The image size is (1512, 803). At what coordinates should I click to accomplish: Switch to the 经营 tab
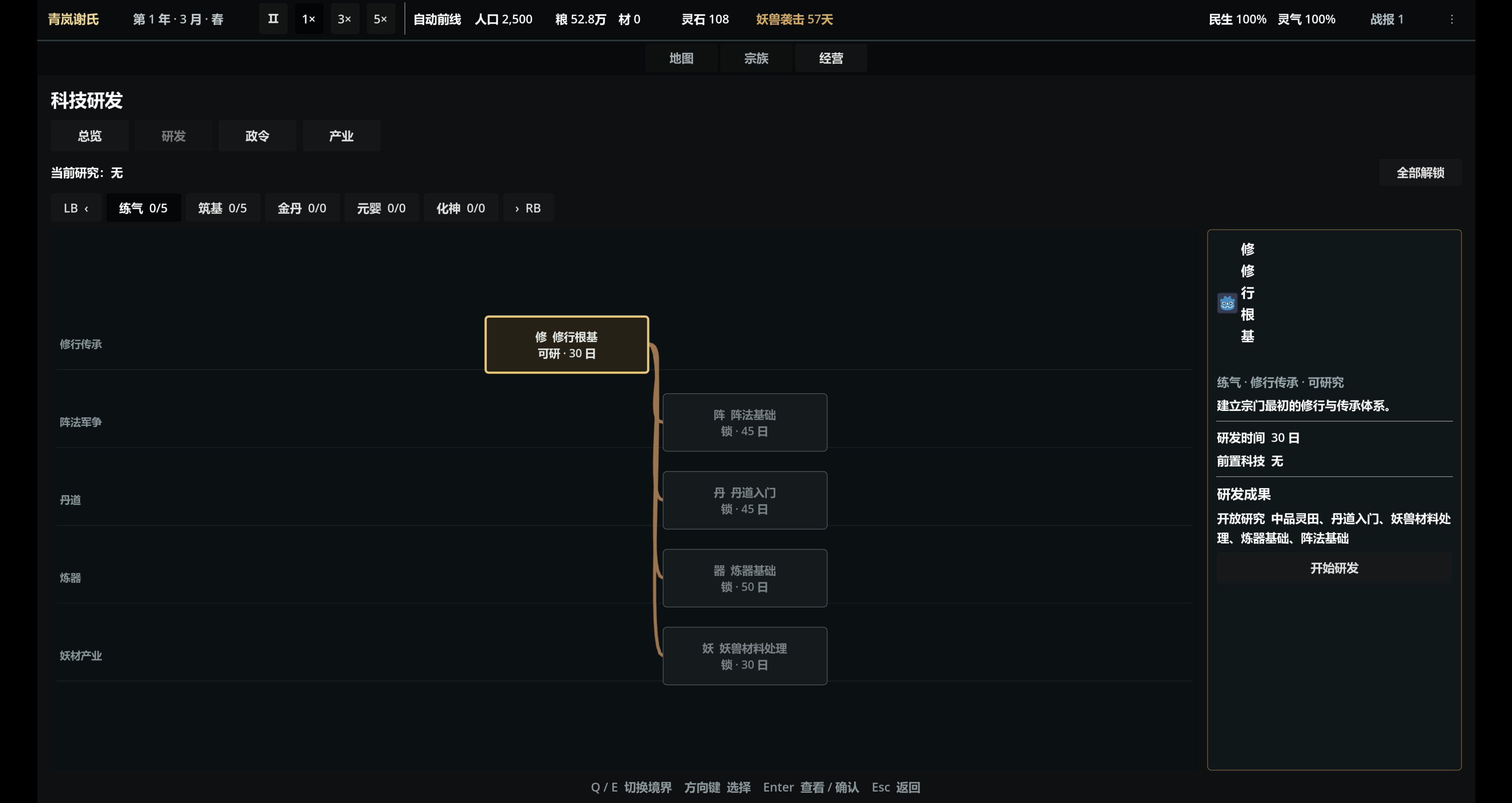pos(831,58)
